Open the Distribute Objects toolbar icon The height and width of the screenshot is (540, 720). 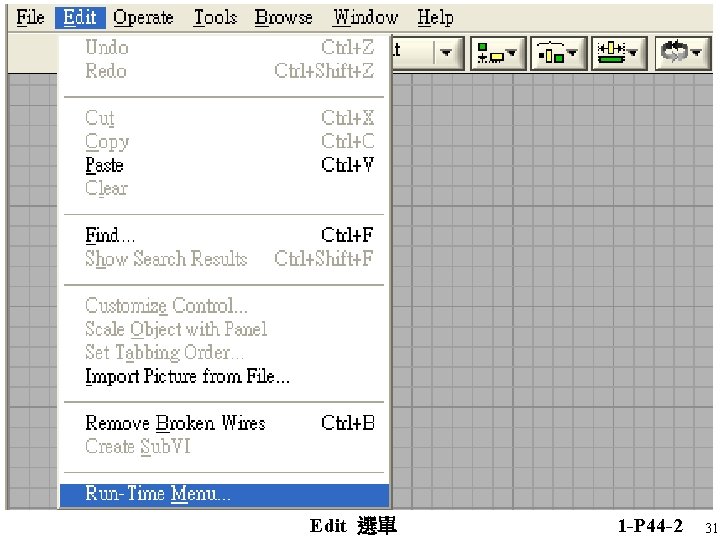[x=558, y=53]
